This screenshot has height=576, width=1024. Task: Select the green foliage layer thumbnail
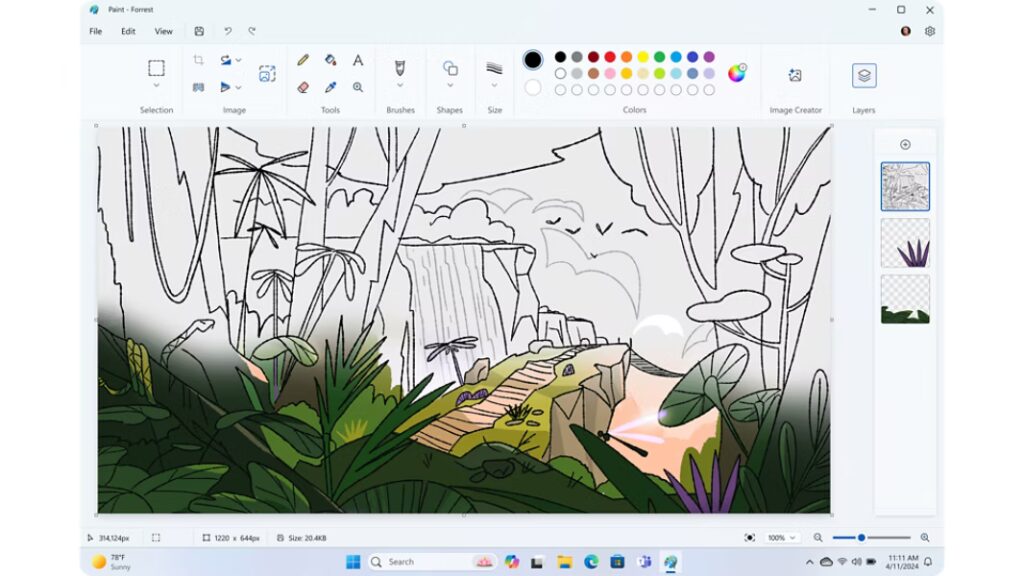click(x=905, y=299)
